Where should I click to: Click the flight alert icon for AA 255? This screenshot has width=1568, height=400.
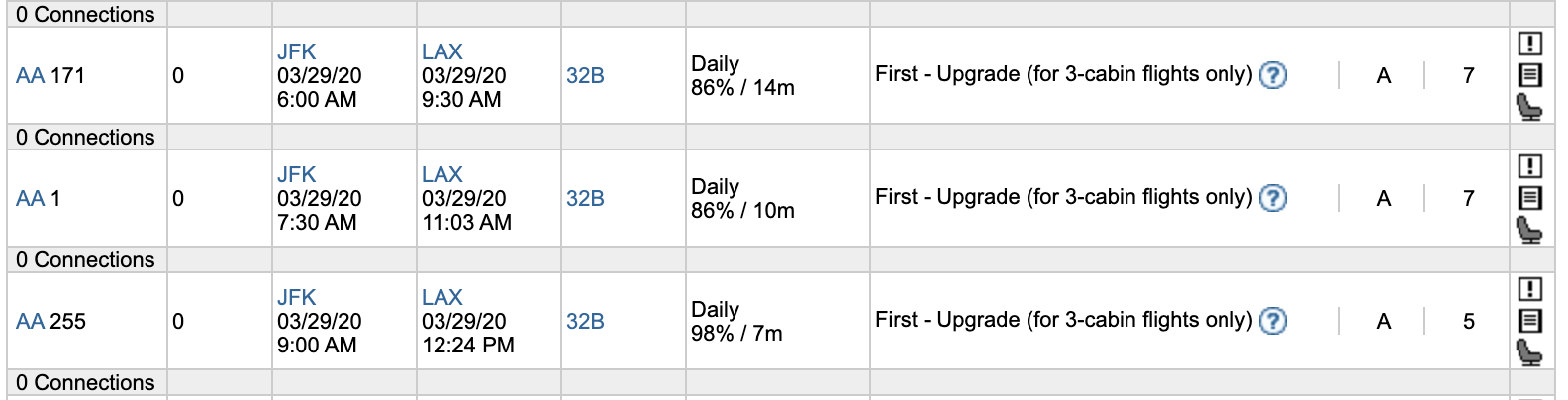[1529, 289]
